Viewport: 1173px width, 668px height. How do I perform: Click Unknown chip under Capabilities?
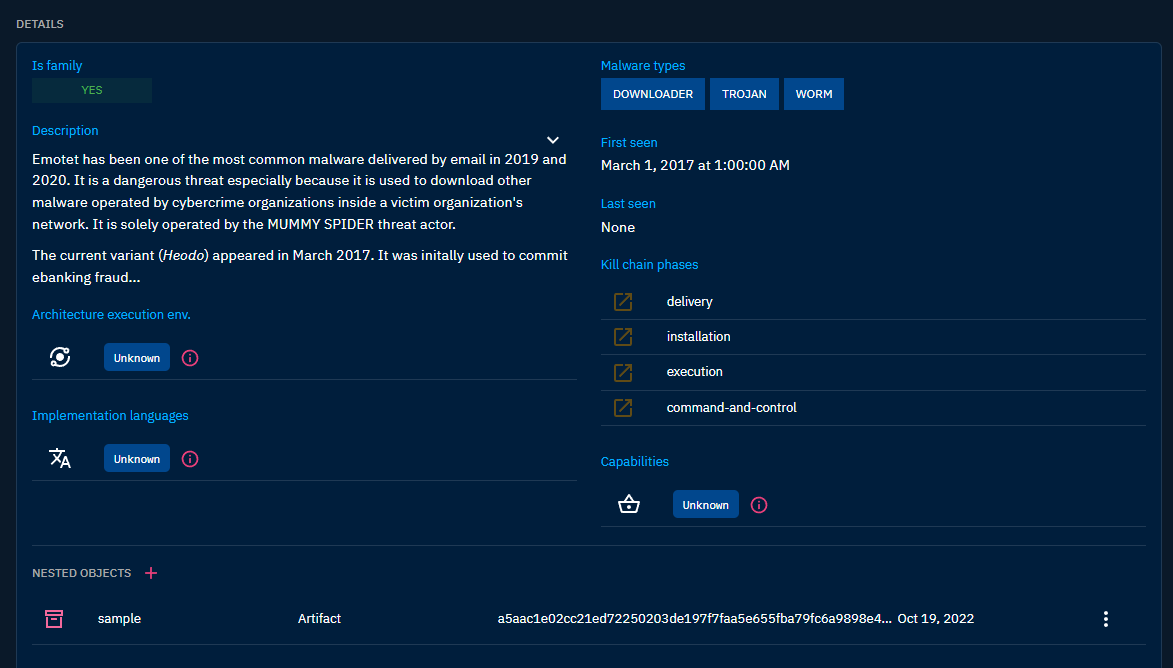tap(706, 505)
